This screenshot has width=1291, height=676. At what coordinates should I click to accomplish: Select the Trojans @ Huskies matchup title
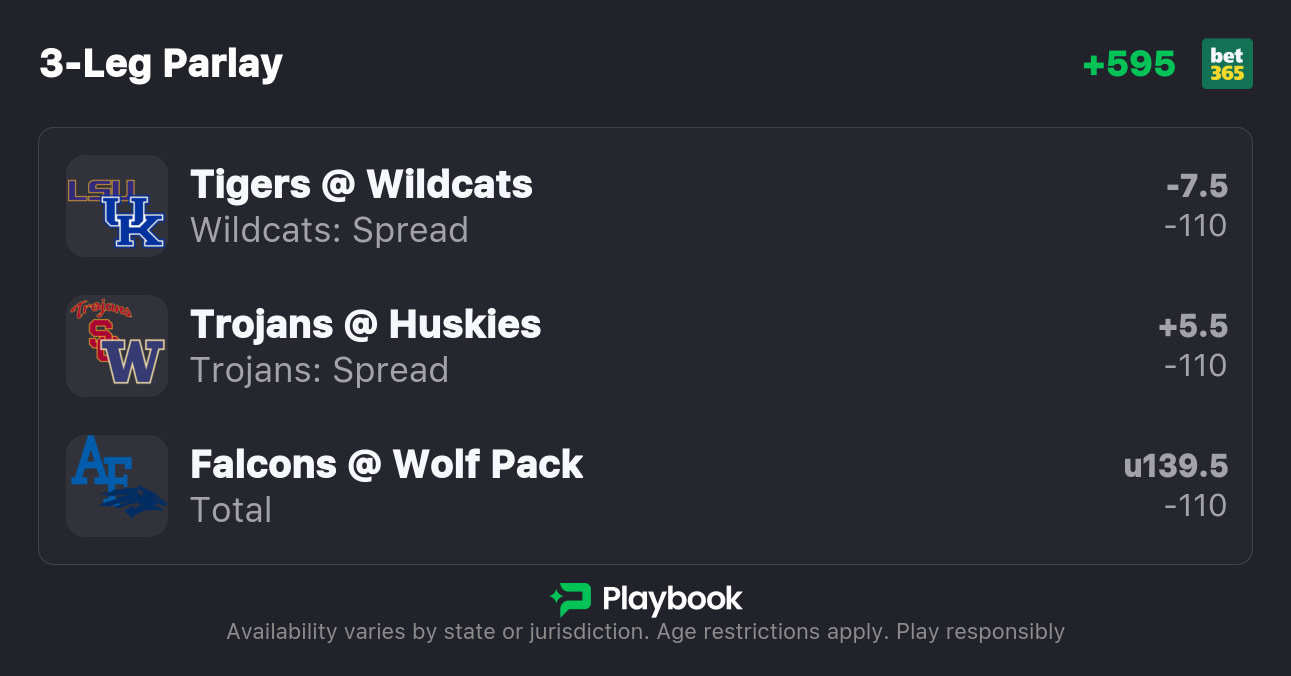pos(365,324)
